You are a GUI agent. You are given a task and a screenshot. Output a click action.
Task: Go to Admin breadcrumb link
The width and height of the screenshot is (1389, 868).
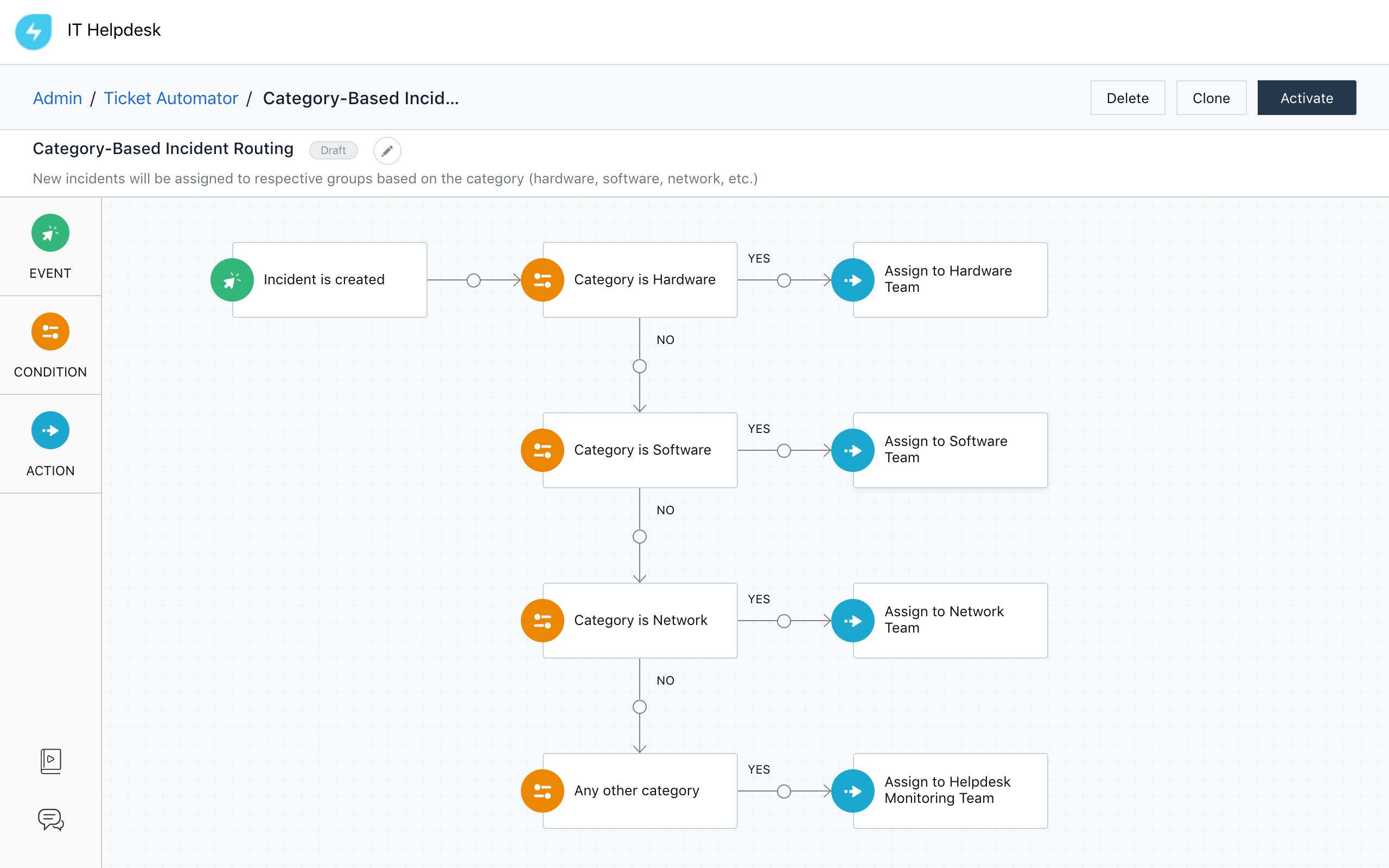(58, 98)
